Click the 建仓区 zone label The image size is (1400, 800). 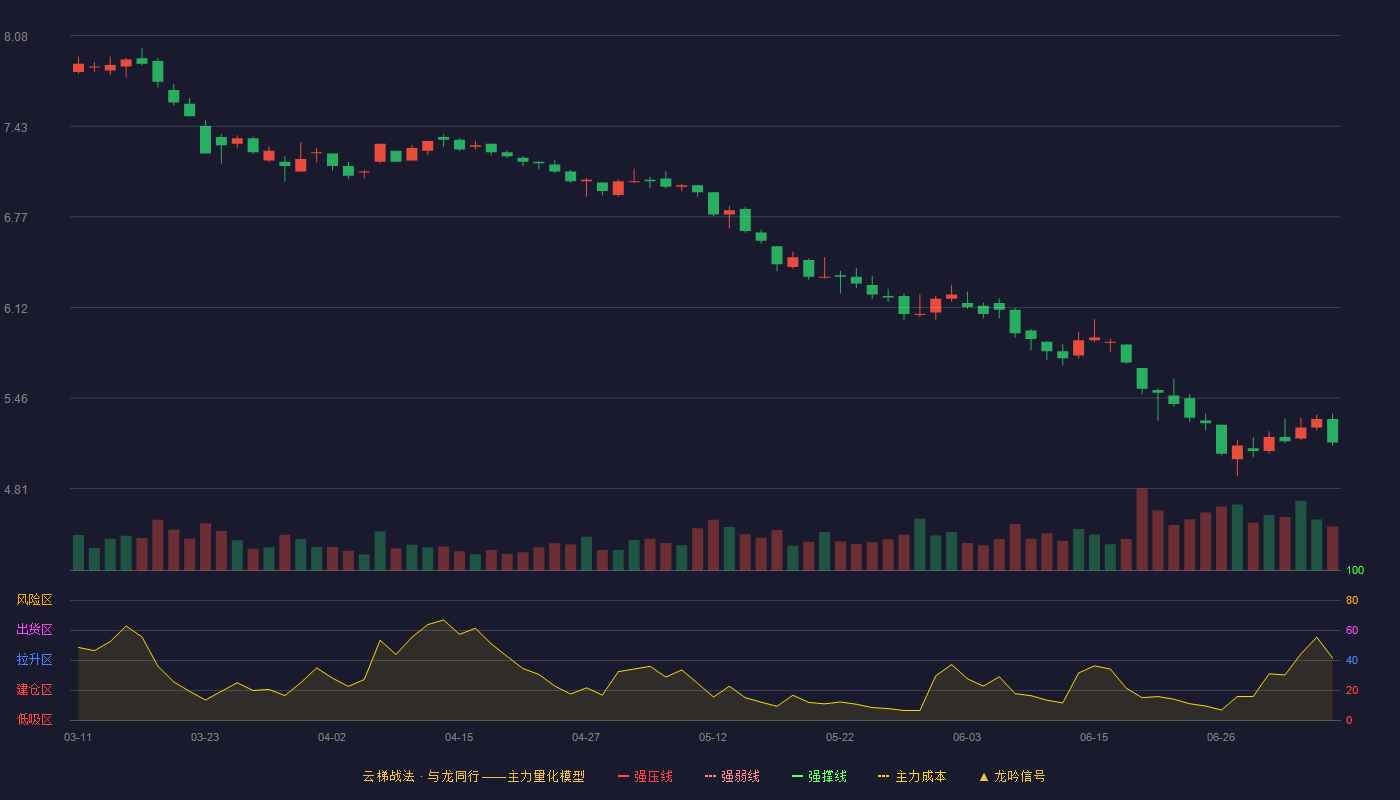[34, 690]
